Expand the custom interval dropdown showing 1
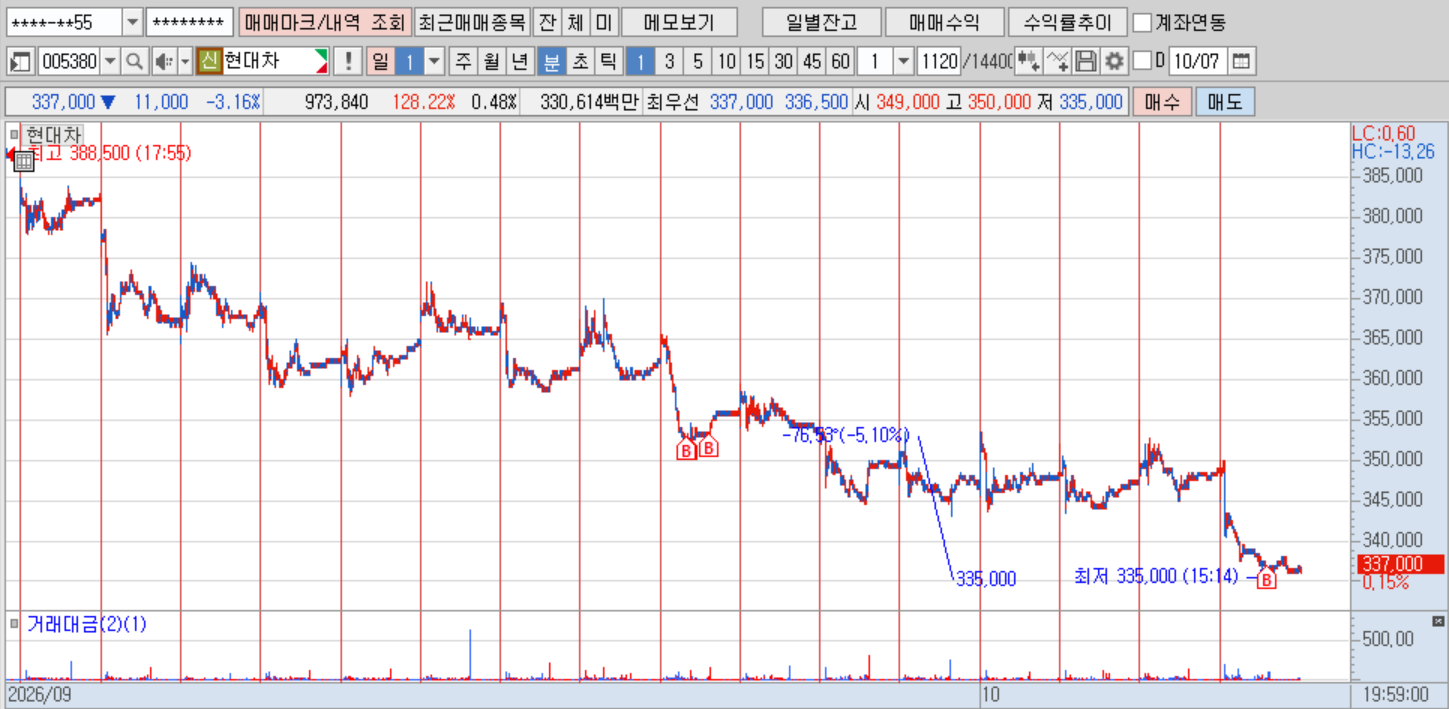 click(x=903, y=61)
